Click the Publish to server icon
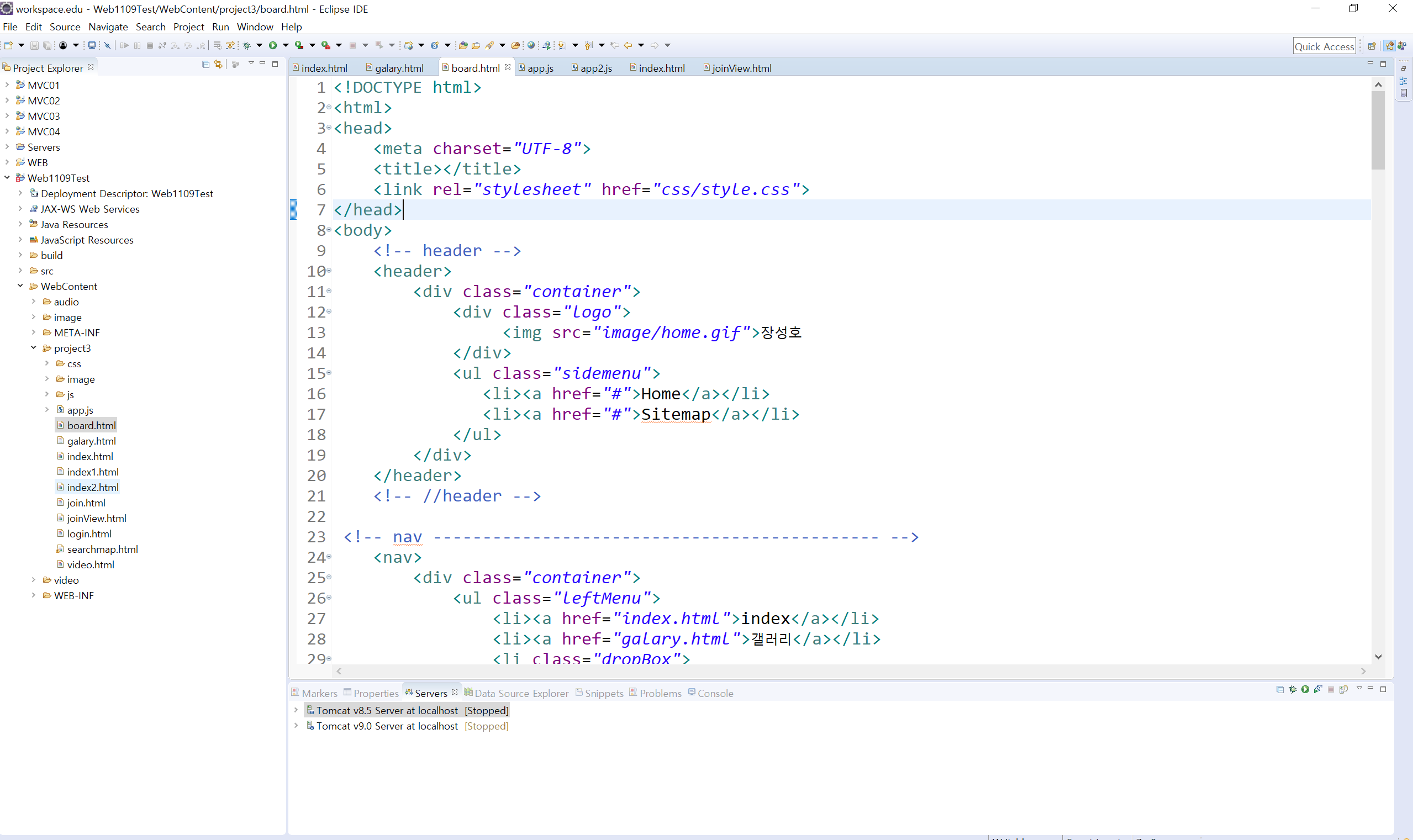Screen dimensions: 1413x840 click(1343, 689)
